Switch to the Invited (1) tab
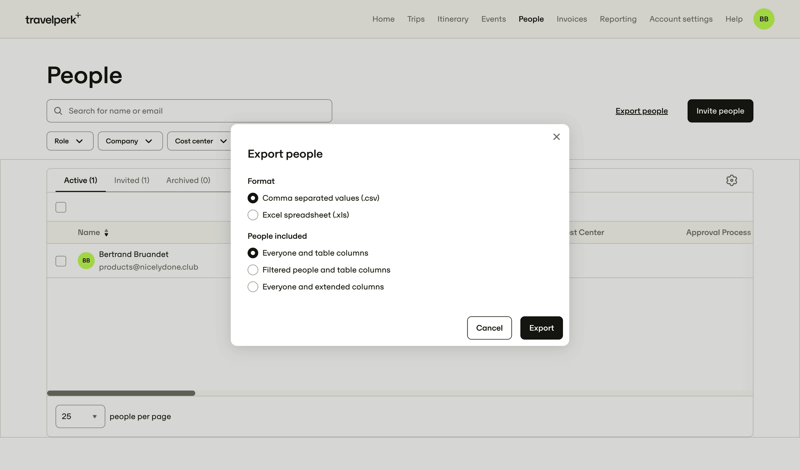 click(x=132, y=181)
